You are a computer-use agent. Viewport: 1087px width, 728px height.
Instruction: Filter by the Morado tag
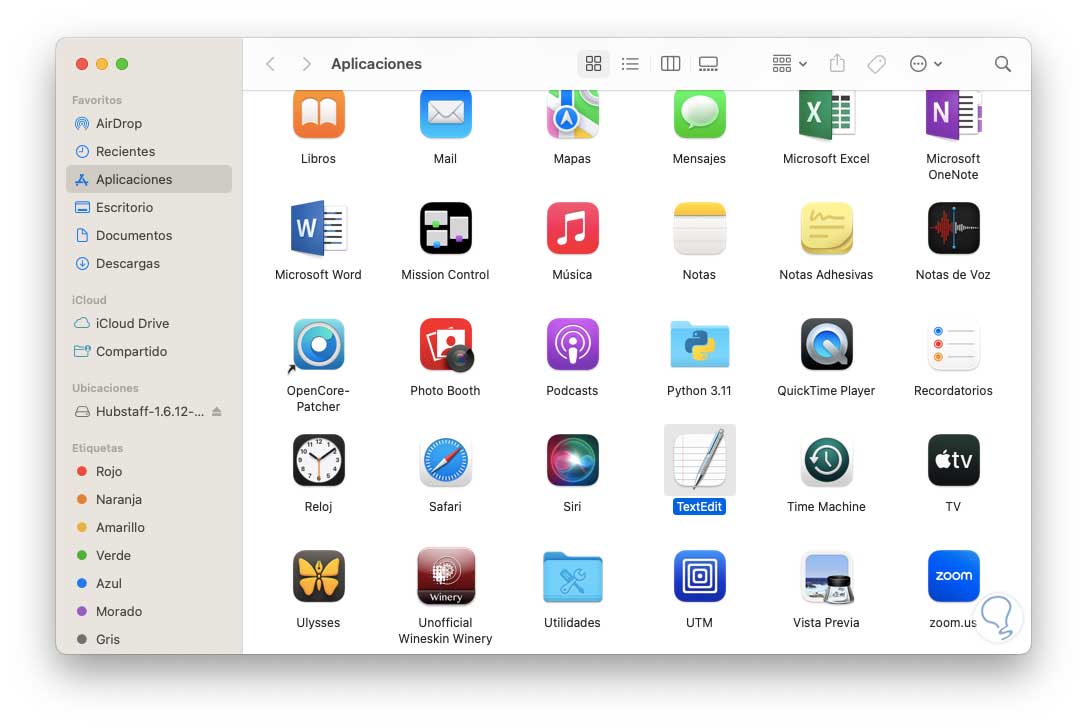(x=149, y=612)
